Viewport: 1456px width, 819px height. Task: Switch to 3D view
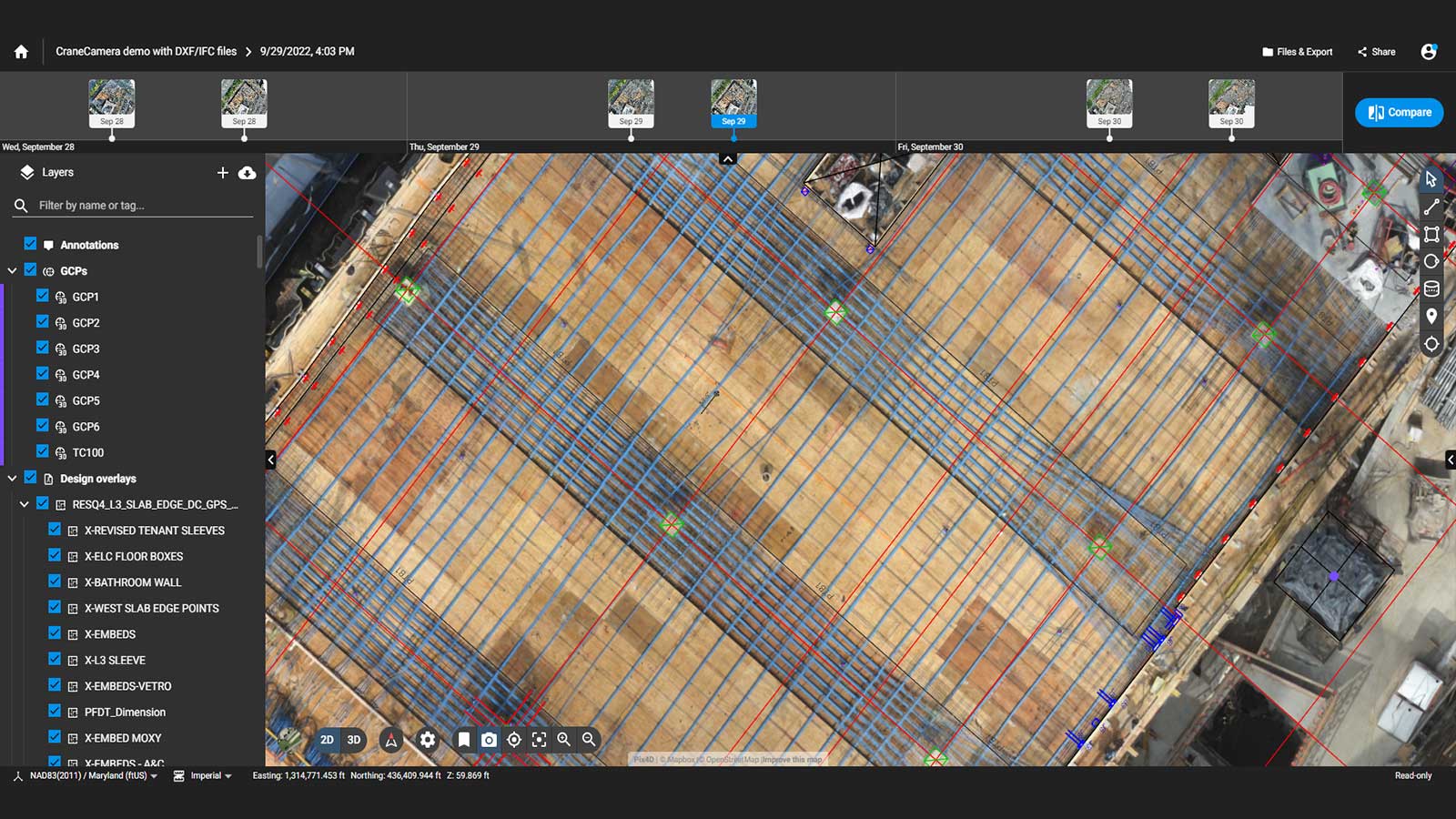[354, 740]
